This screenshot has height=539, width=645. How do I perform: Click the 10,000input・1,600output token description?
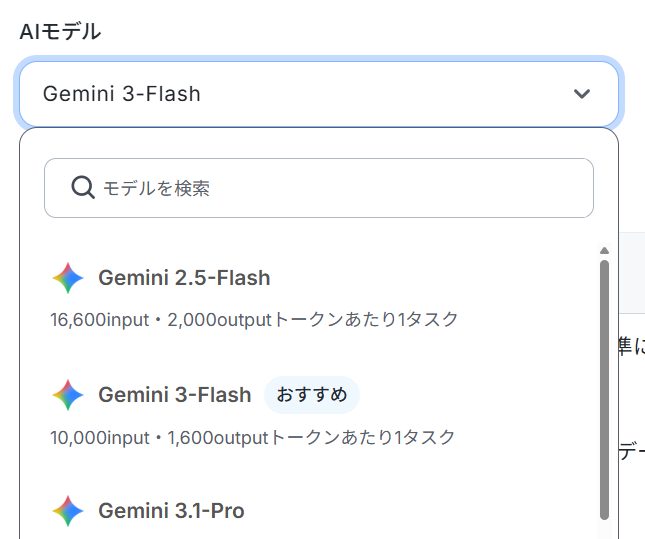coord(253,437)
